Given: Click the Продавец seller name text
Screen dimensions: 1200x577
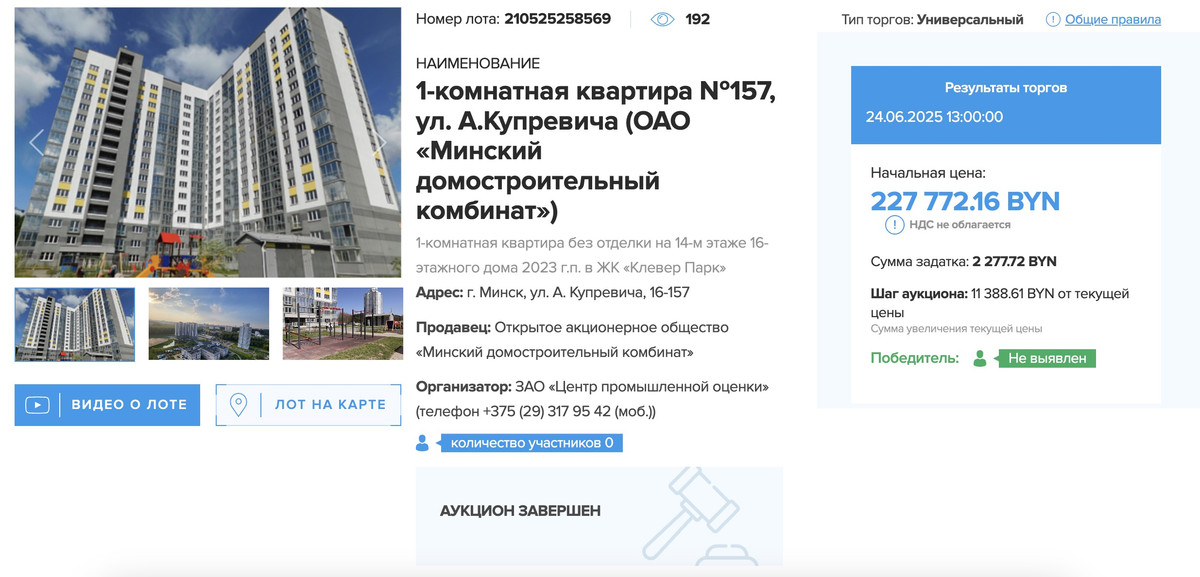Looking at the screenshot, I should coord(572,340).
